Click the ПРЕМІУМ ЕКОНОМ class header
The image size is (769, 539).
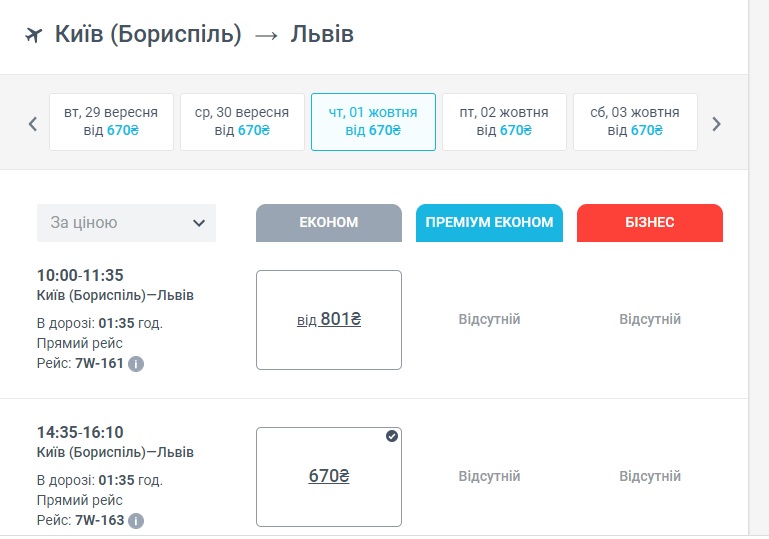489,223
